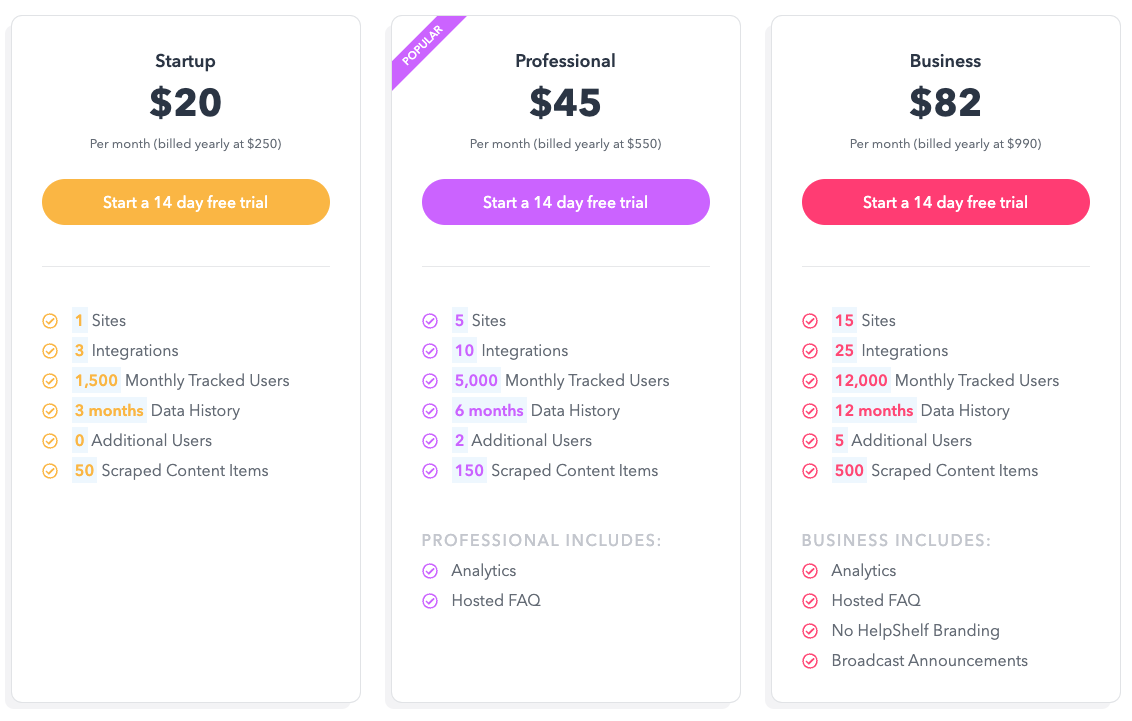Click the checkmark icon beside Startup Sites
The height and width of the screenshot is (721, 1132).
coord(50,321)
